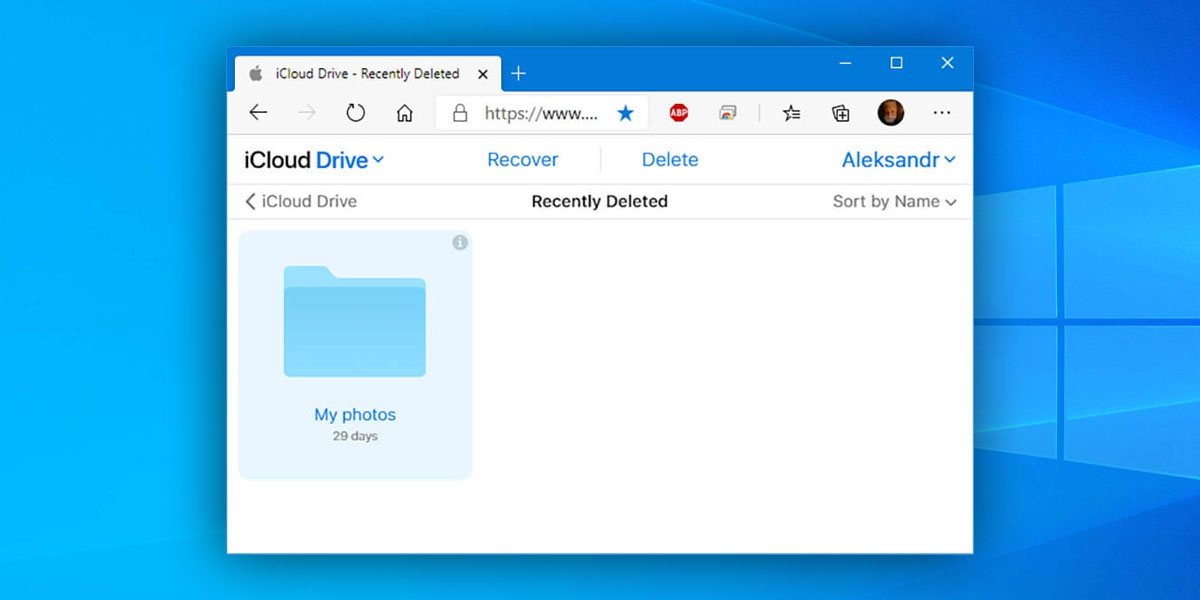Reload the page with the refresh icon

click(x=355, y=113)
